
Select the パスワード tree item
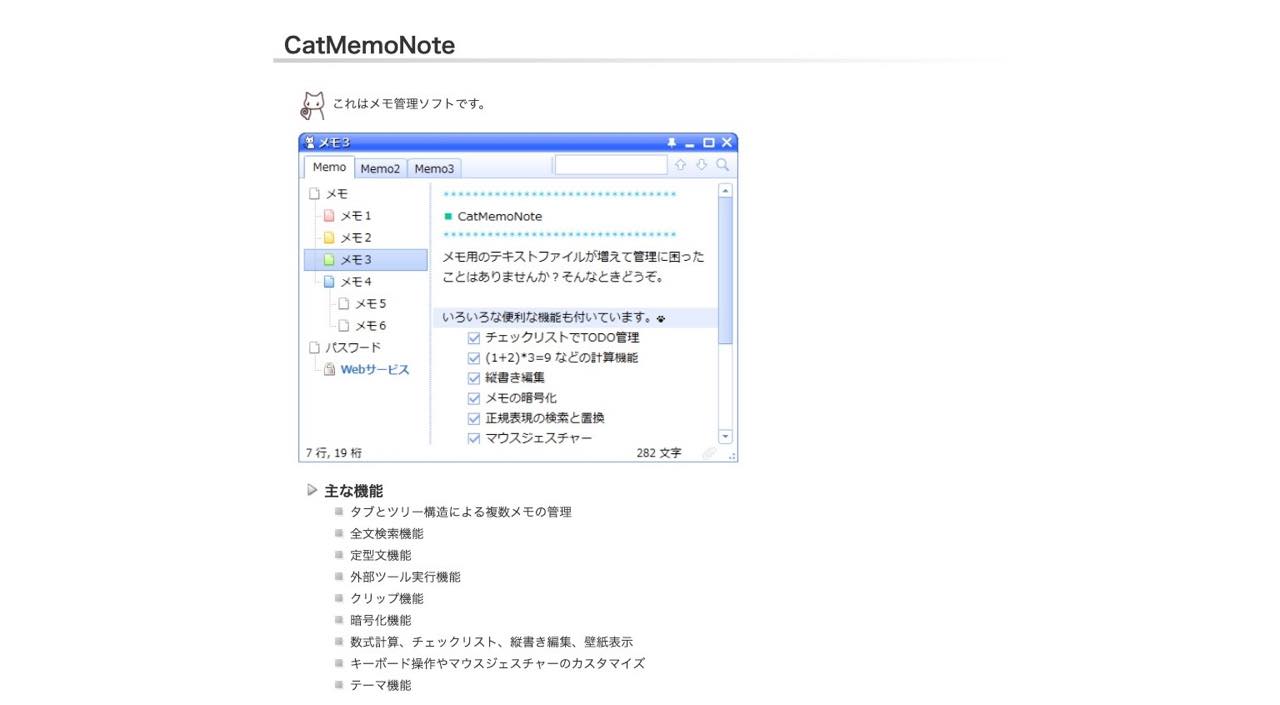tap(353, 348)
